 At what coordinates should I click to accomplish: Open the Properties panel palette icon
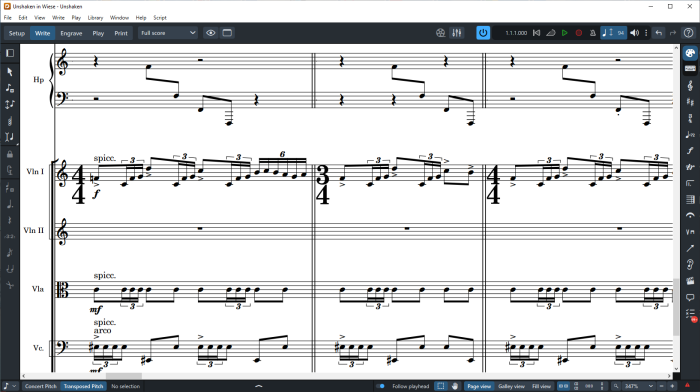tap(690, 53)
